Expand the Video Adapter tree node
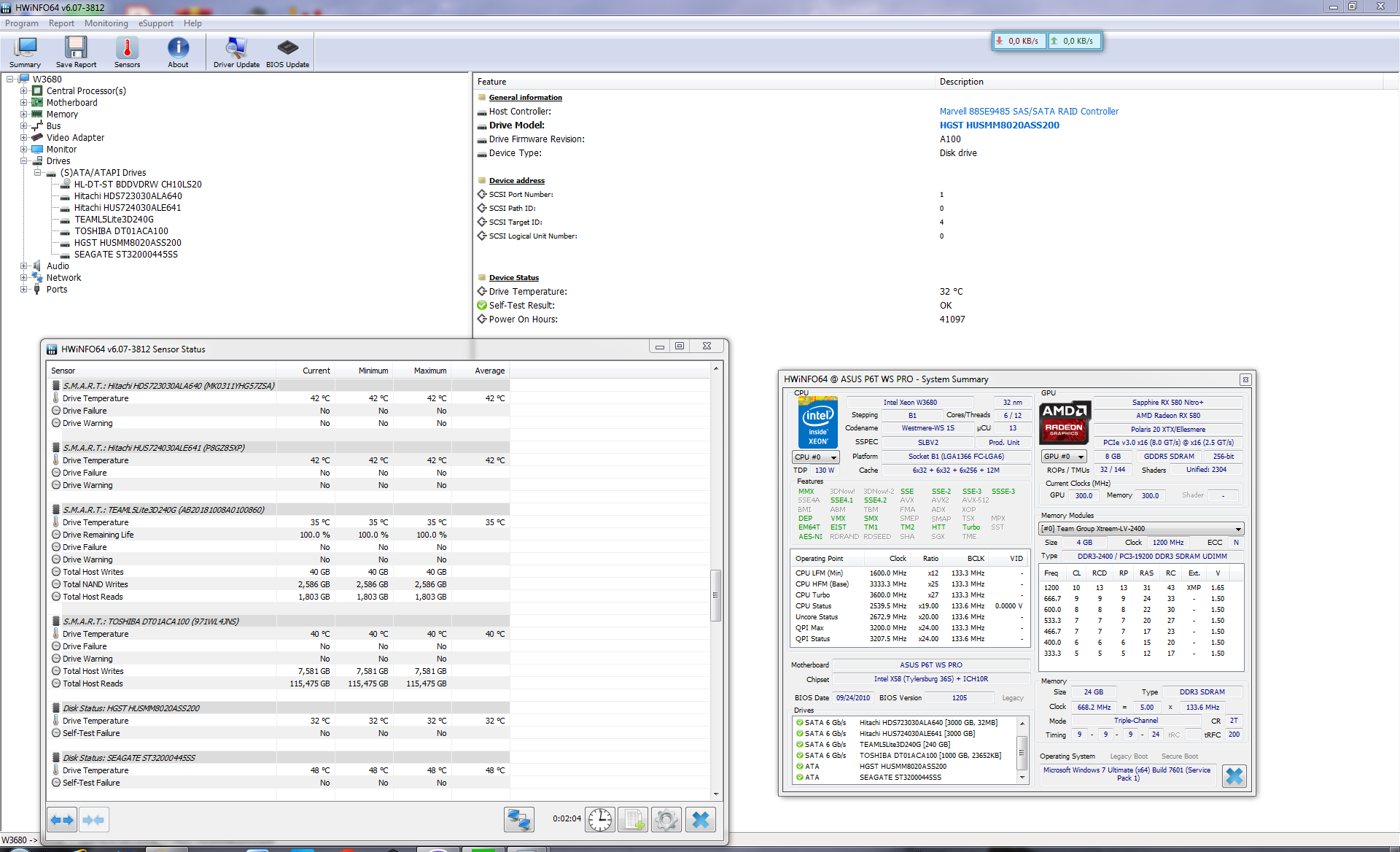 click(x=23, y=138)
